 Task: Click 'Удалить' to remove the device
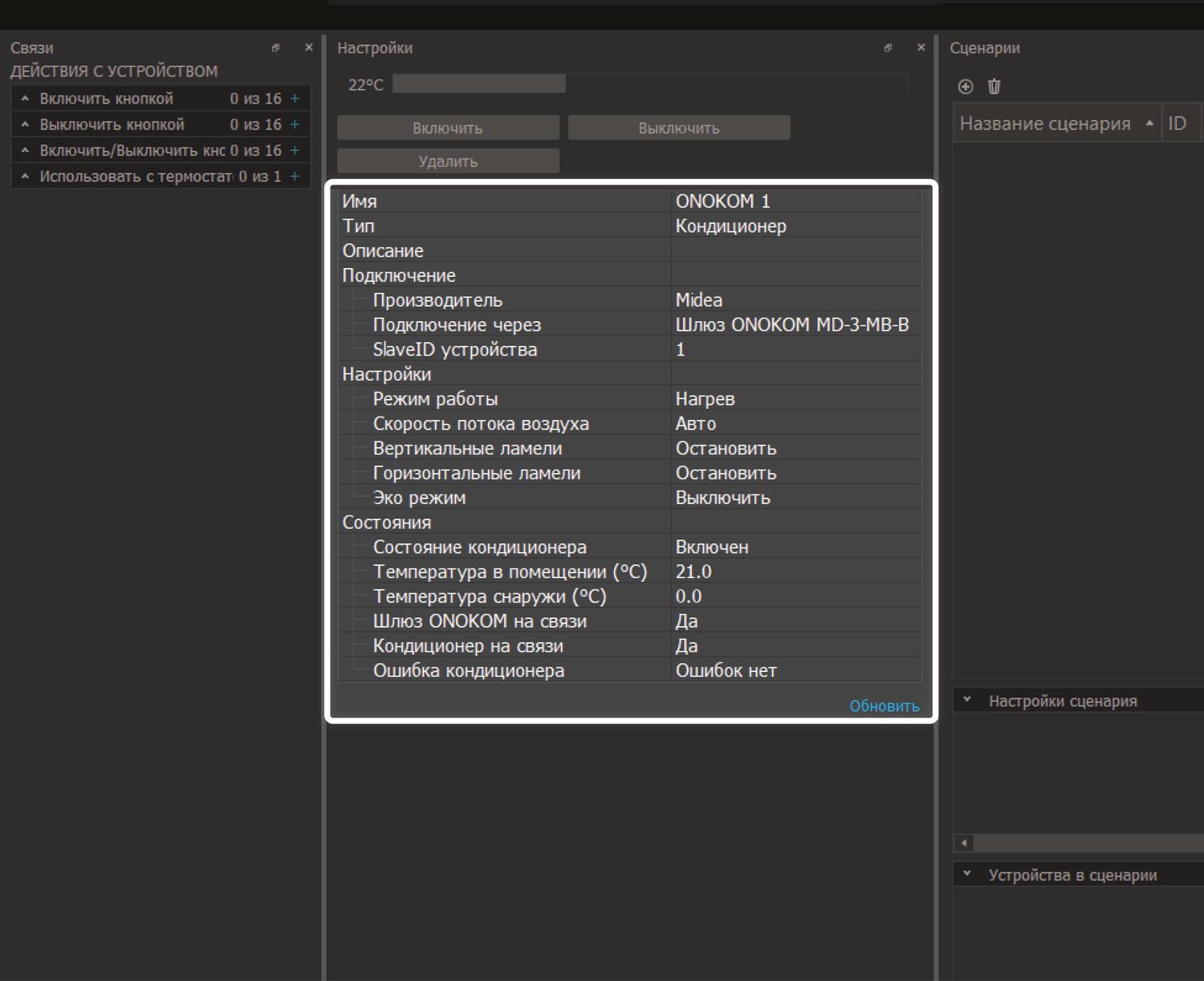448,161
